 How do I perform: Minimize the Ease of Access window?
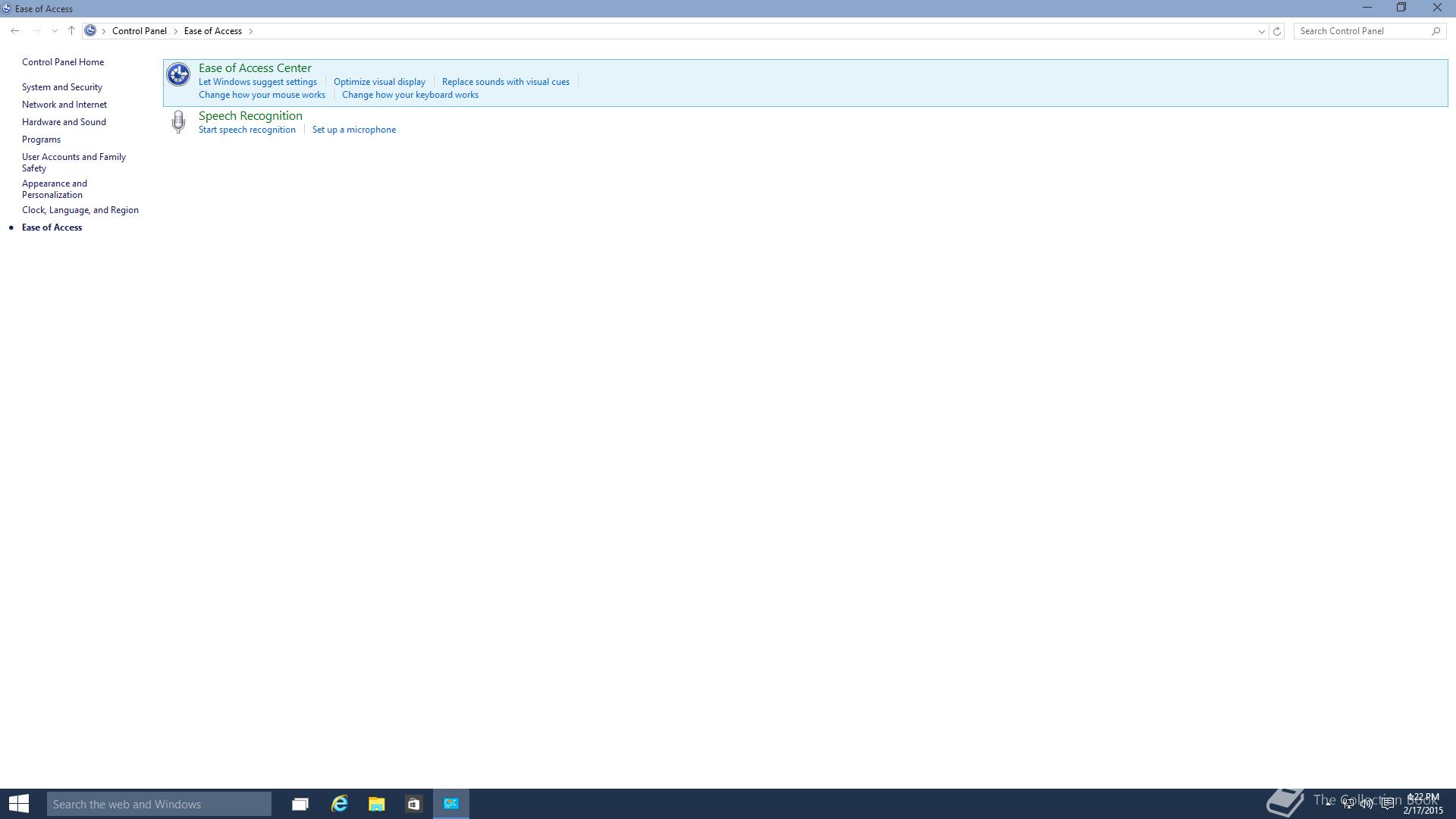[1367, 8]
